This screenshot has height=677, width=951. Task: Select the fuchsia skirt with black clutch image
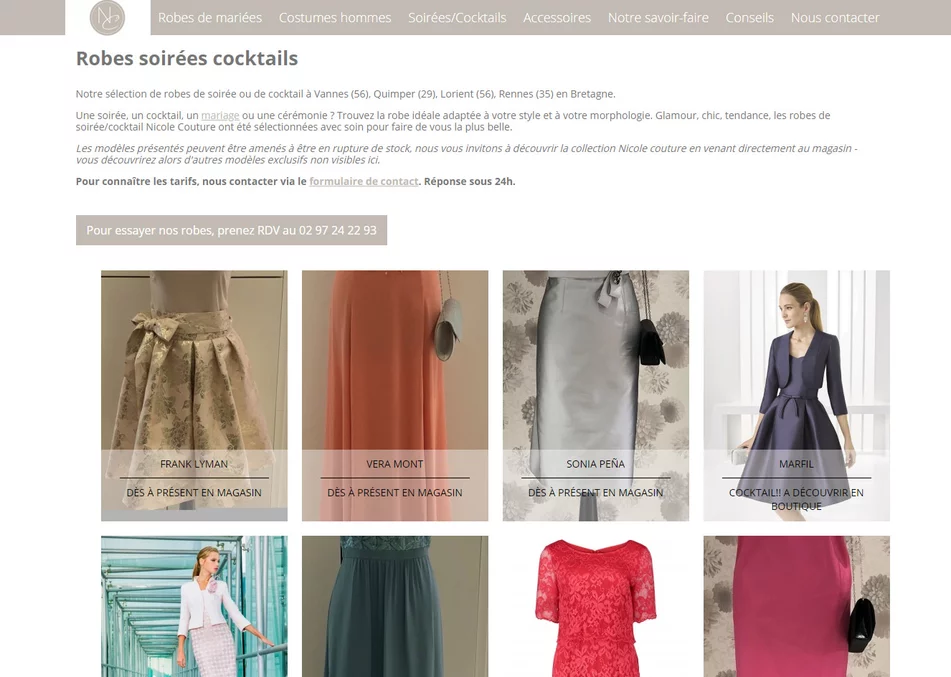796,606
